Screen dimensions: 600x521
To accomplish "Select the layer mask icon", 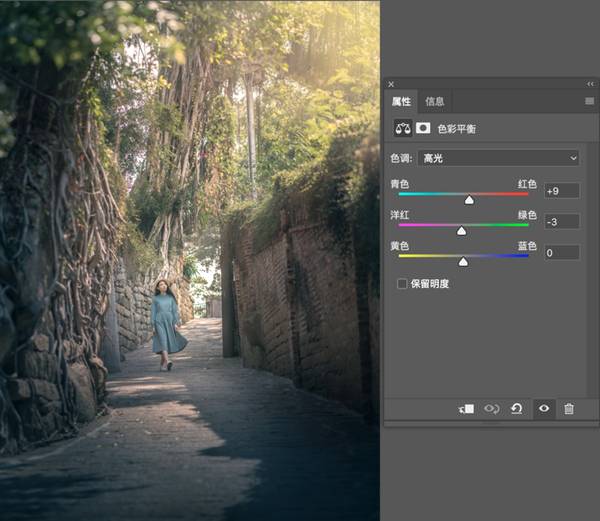I will 423,128.
